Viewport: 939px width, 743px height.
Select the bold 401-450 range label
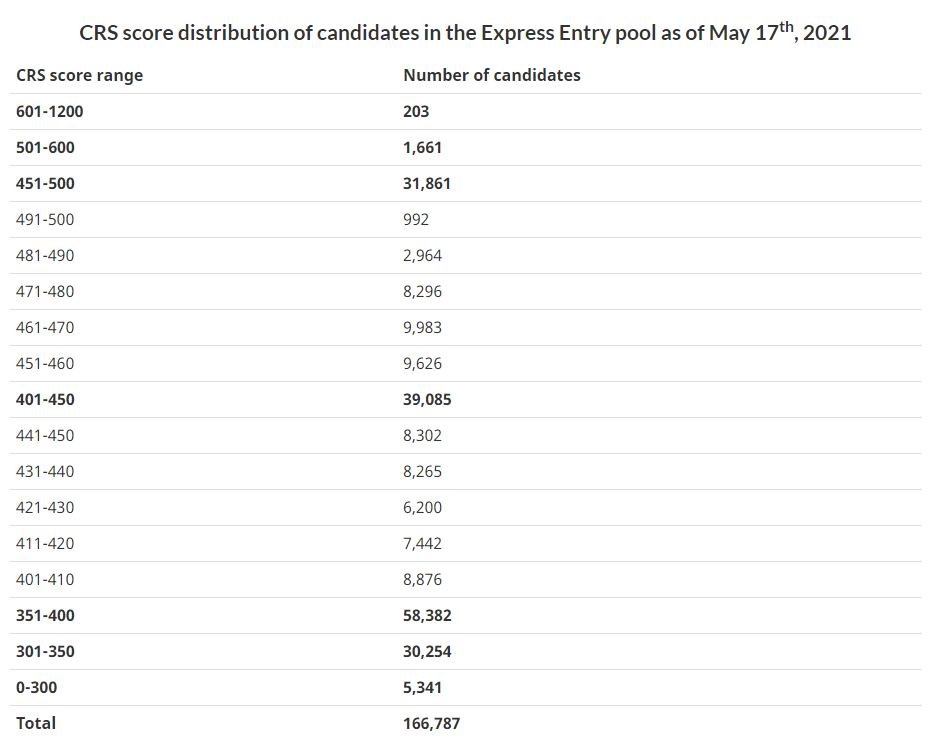(45, 399)
